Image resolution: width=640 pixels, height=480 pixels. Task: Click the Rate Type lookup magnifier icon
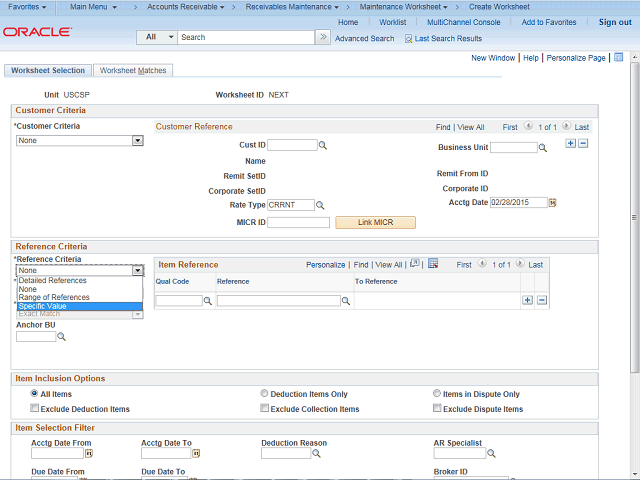pos(321,205)
